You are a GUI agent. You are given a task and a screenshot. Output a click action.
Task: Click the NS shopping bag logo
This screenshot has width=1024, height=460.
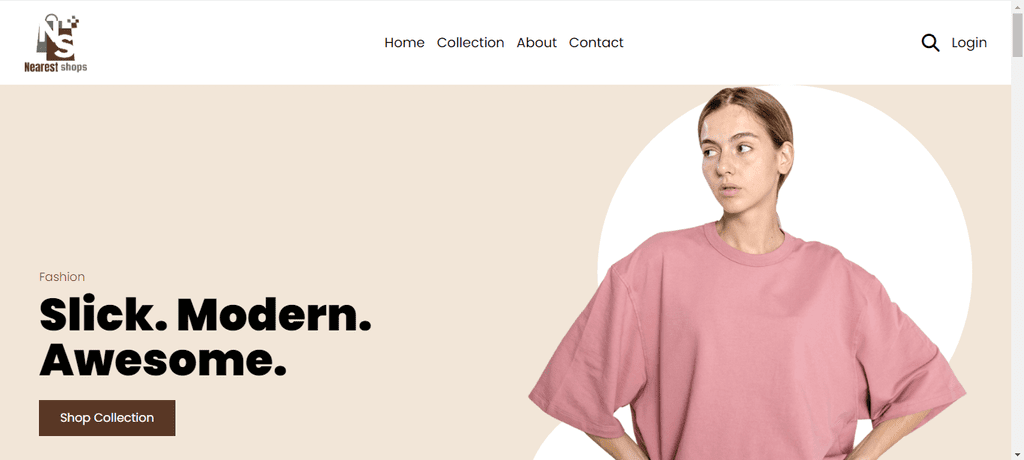(x=57, y=37)
